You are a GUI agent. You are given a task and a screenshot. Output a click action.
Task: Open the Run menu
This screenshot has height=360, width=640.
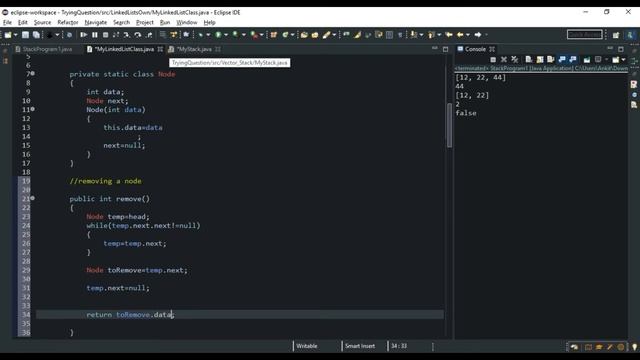pos(165,22)
